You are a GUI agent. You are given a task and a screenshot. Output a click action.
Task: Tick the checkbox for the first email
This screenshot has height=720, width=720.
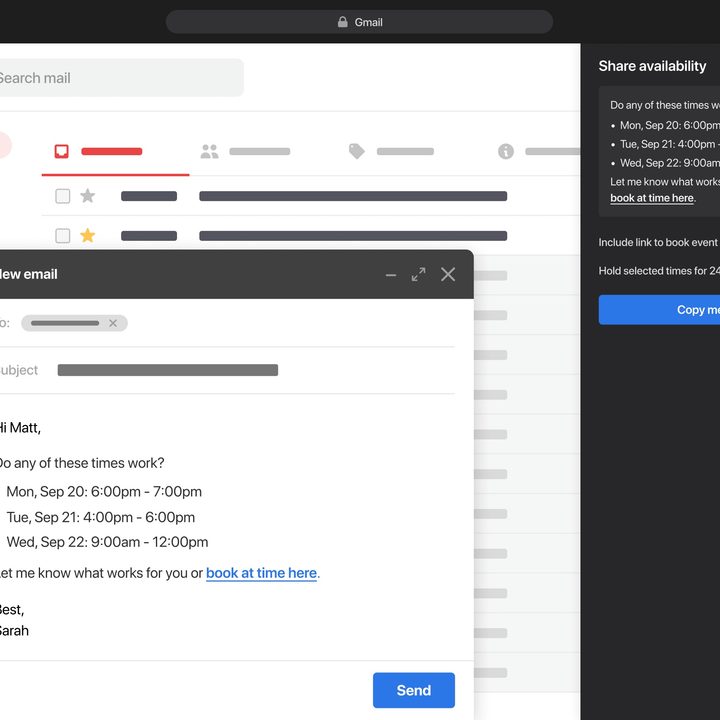click(x=62, y=196)
